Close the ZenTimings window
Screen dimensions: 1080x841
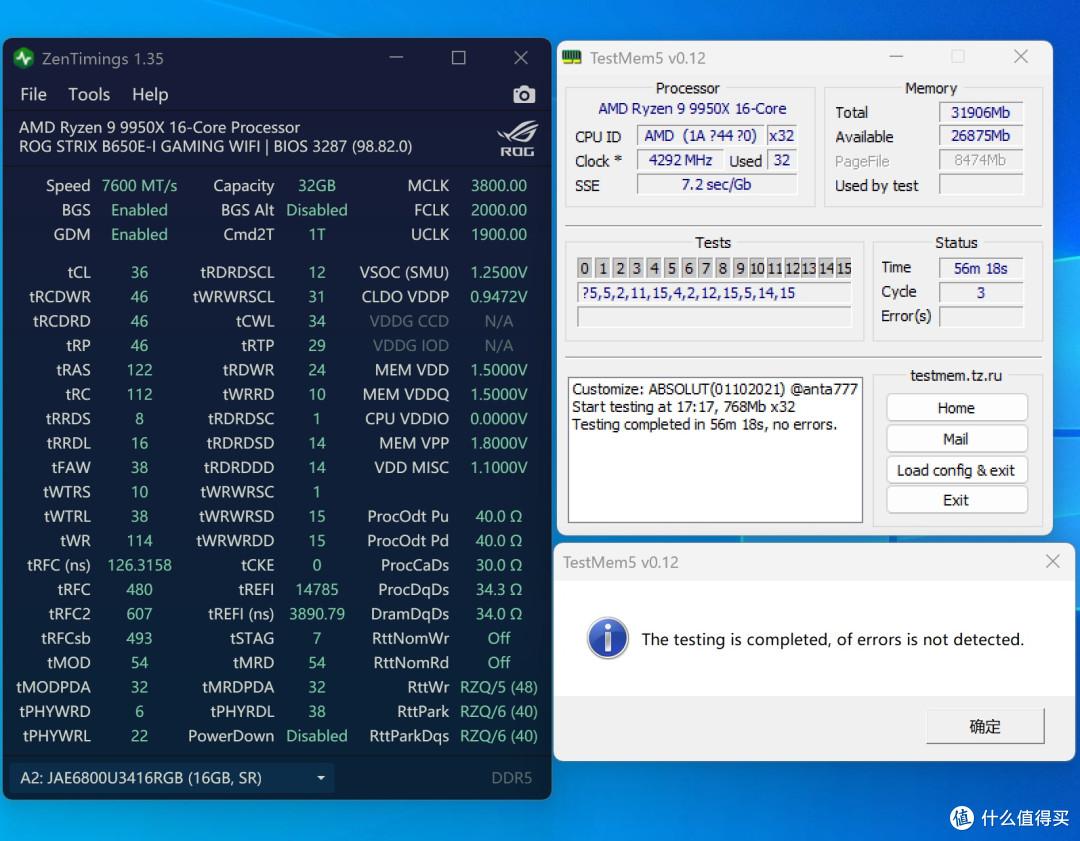click(x=521, y=57)
